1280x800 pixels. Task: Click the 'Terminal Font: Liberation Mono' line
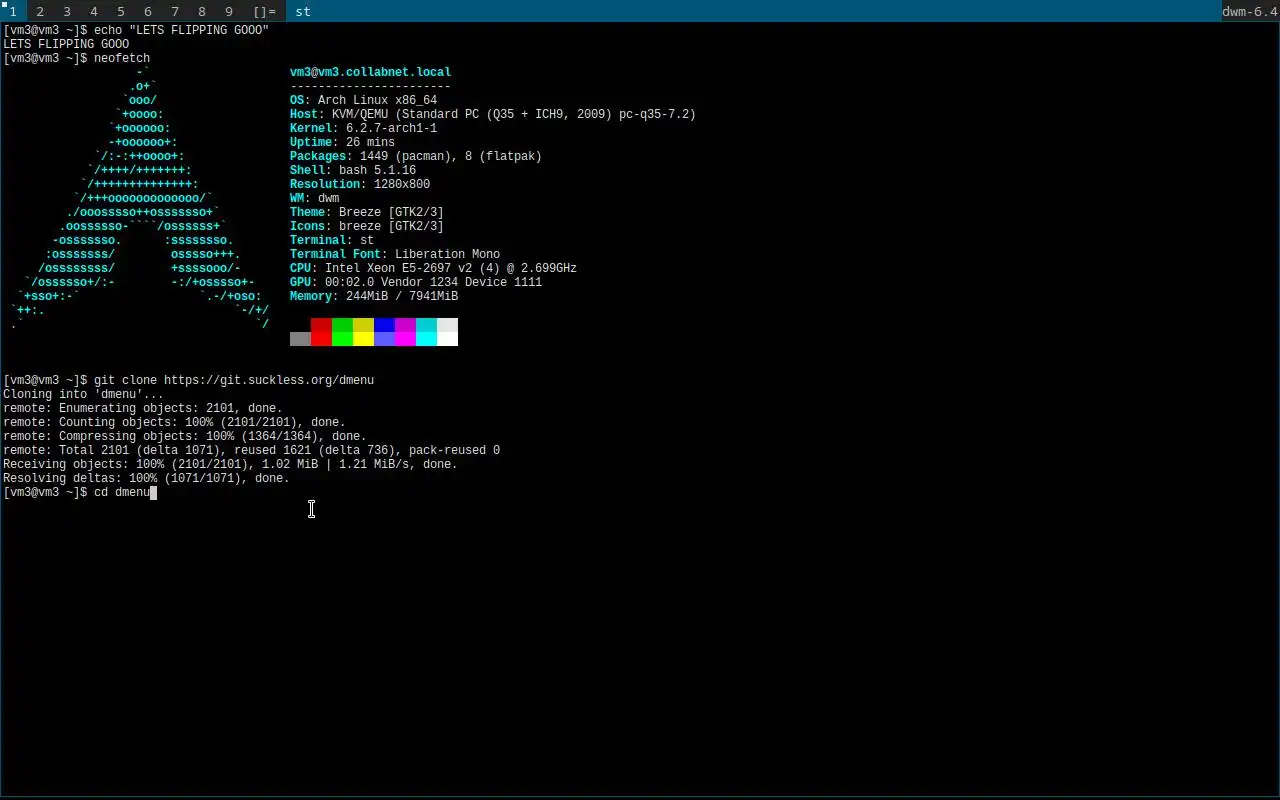395,254
